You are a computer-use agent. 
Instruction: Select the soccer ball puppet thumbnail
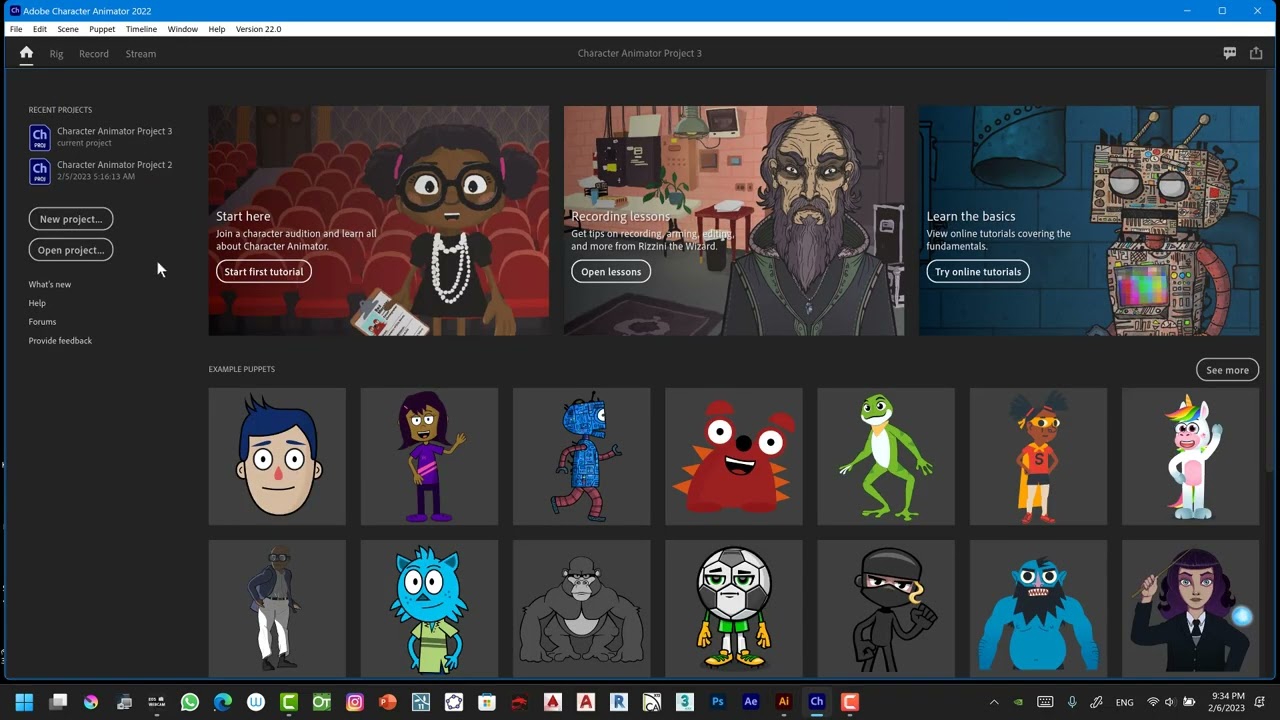734,608
